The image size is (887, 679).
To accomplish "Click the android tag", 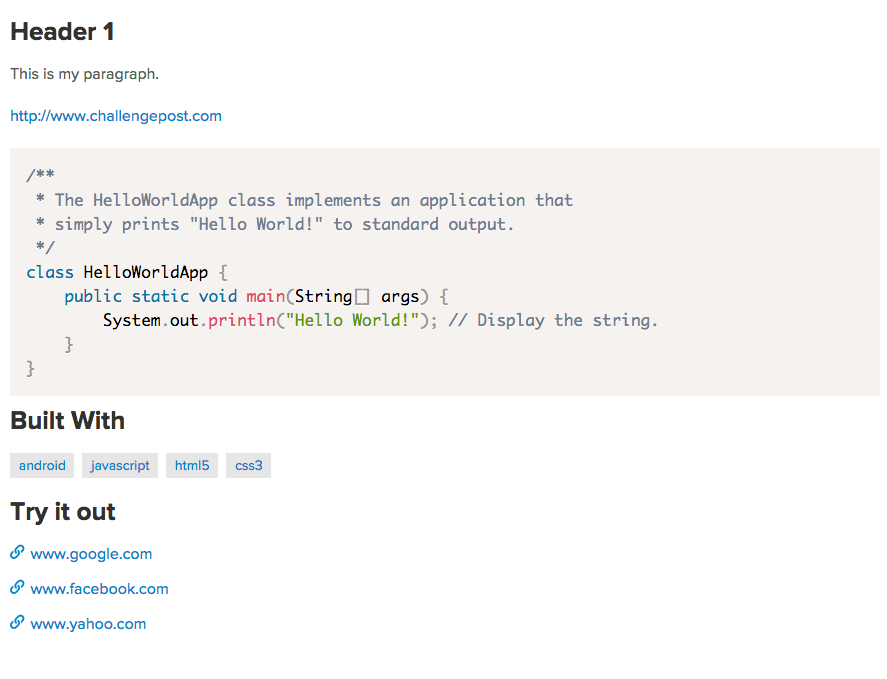I will pos(42,465).
